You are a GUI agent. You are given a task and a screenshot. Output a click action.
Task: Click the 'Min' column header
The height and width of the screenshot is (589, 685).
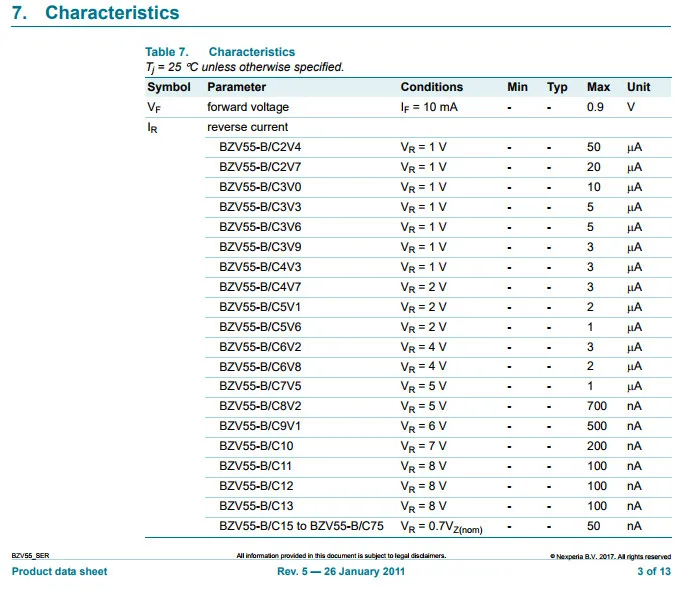point(517,87)
